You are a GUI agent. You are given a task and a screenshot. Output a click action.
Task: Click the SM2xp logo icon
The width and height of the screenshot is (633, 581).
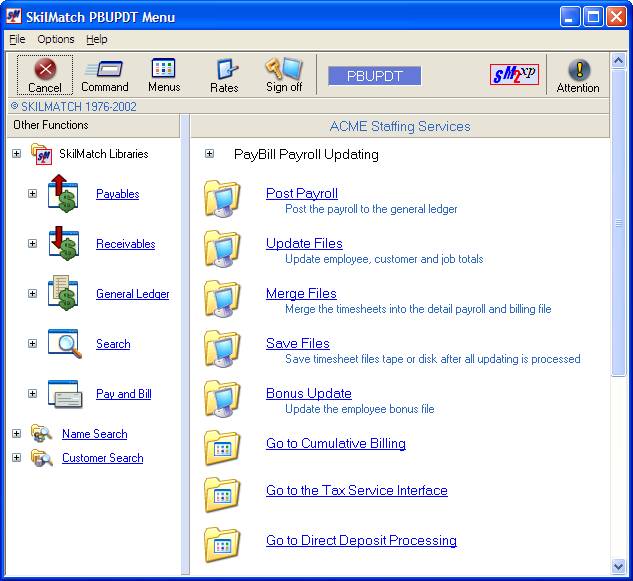[514, 75]
